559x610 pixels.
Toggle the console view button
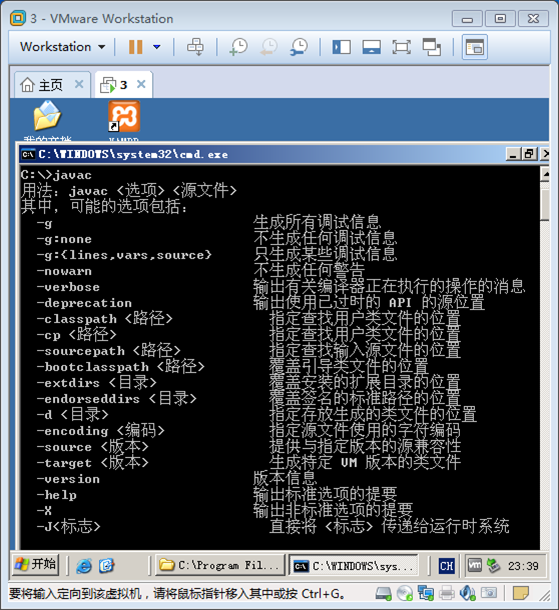pyautogui.click(x=475, y=47)
